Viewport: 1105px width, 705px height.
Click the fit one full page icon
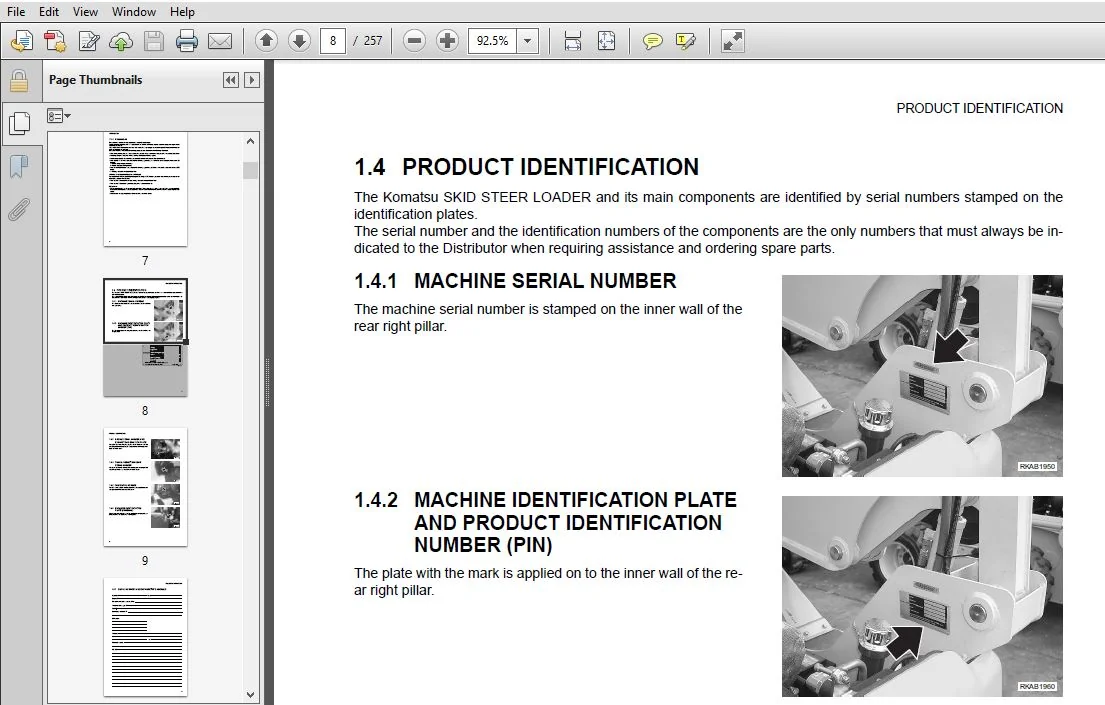tap(606, 41)
